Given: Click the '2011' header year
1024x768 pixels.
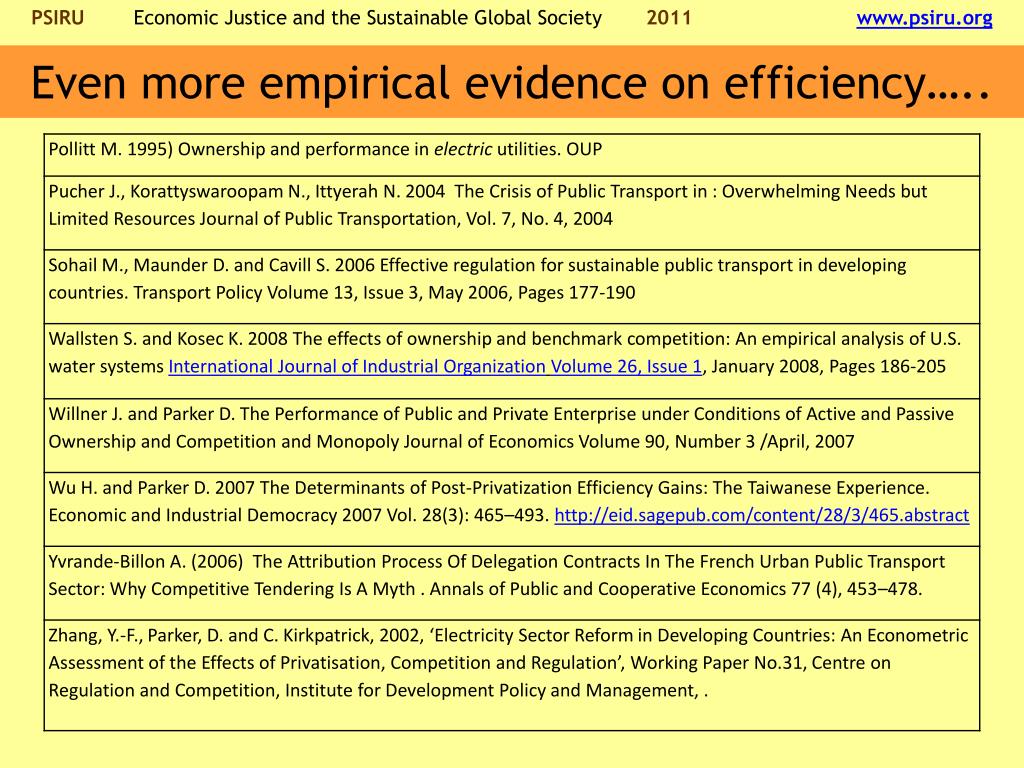Looking at the screenshot, I should pos(669,18).
